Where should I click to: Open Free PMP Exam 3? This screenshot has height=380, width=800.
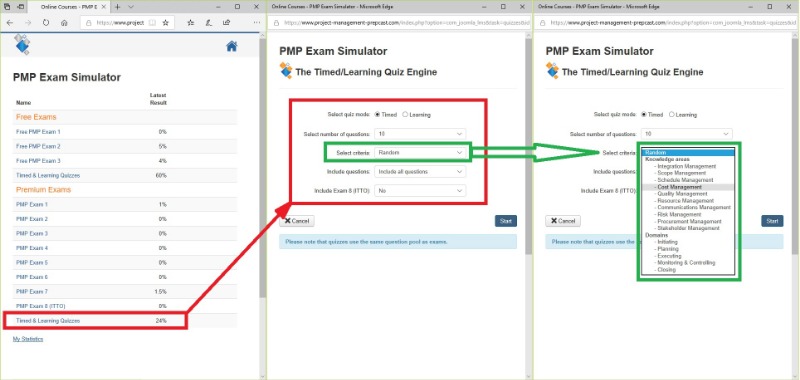tap(38, 161)
